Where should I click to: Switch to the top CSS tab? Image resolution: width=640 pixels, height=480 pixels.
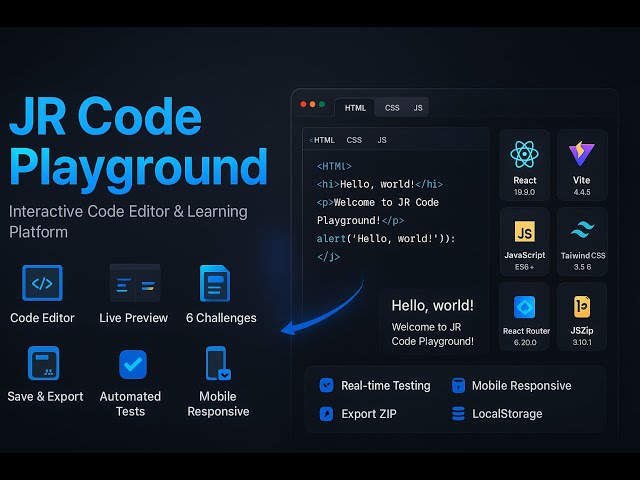click(392, 108)
